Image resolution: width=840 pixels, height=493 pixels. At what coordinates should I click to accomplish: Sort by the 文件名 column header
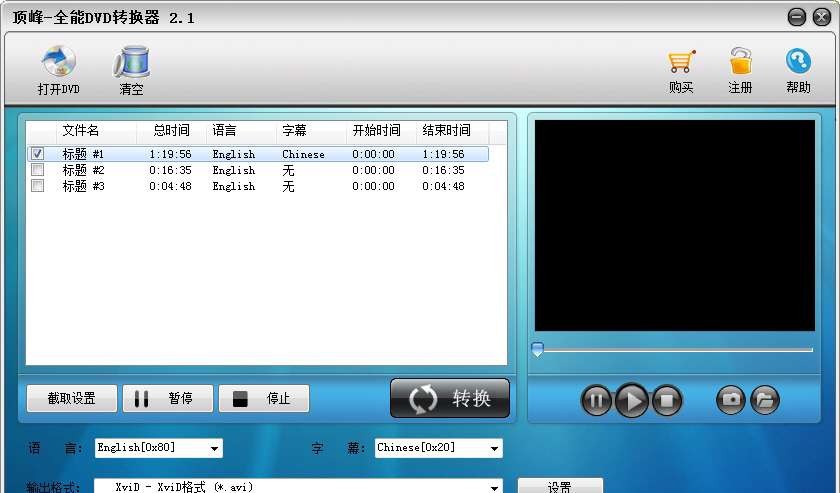[96, 131]
